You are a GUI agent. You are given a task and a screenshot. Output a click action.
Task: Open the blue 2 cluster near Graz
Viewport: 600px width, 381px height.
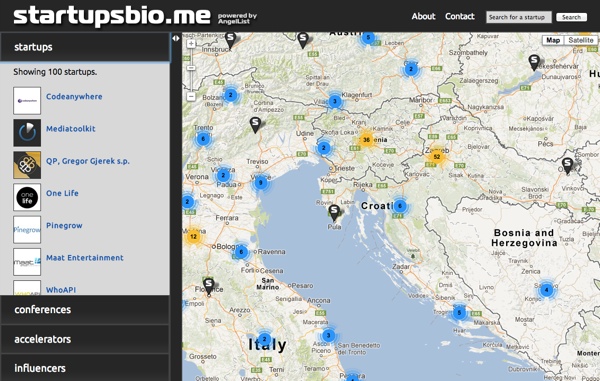tap(411, 69)
